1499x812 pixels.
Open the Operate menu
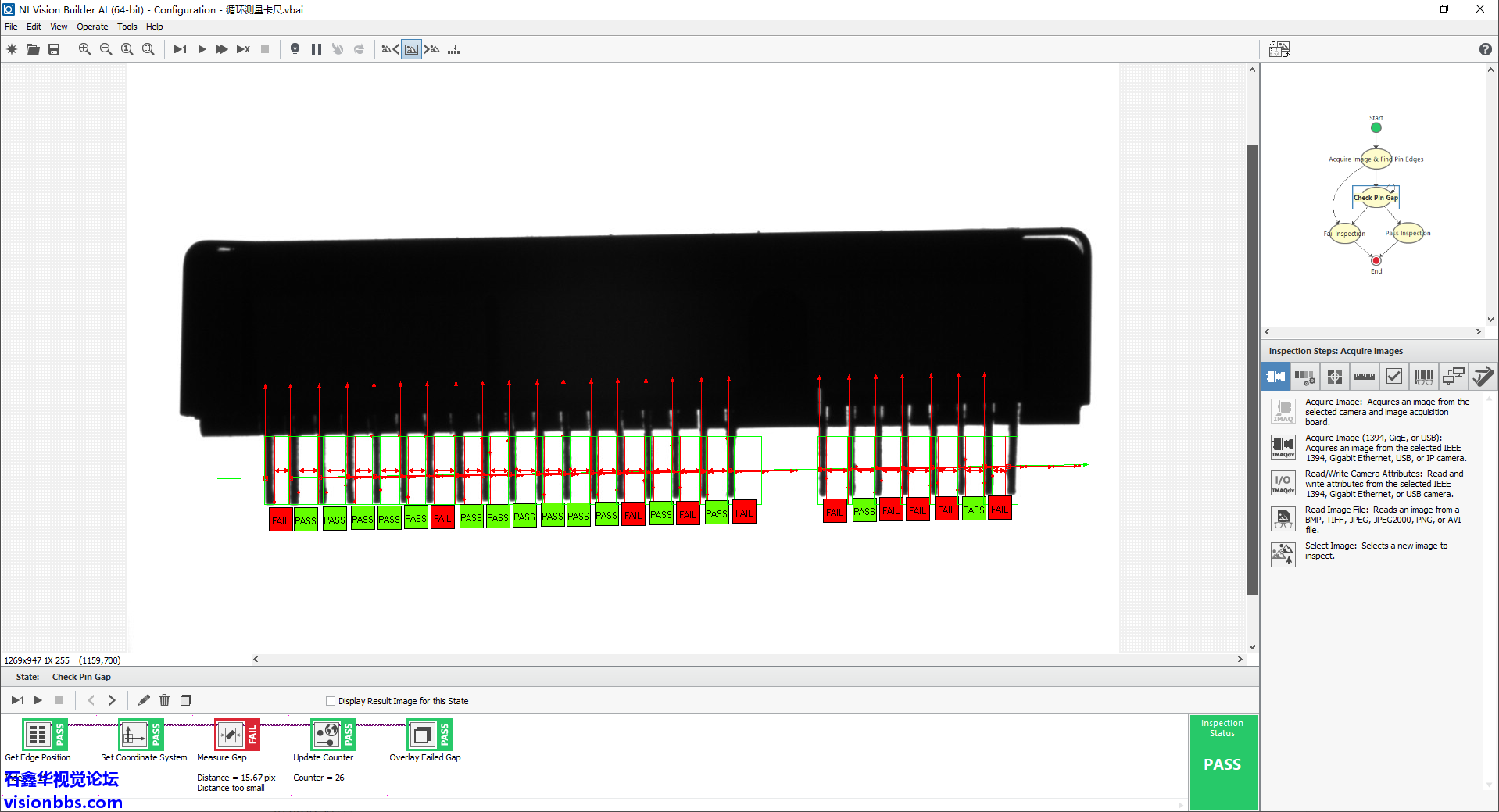click(92, 27)
